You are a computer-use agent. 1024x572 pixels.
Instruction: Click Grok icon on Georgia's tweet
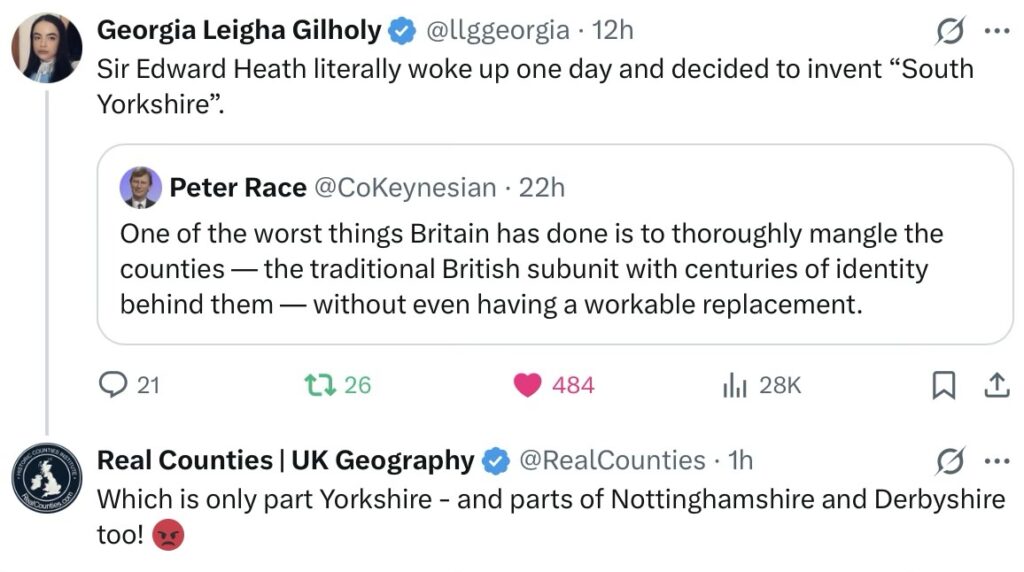[x=949, y=32]
